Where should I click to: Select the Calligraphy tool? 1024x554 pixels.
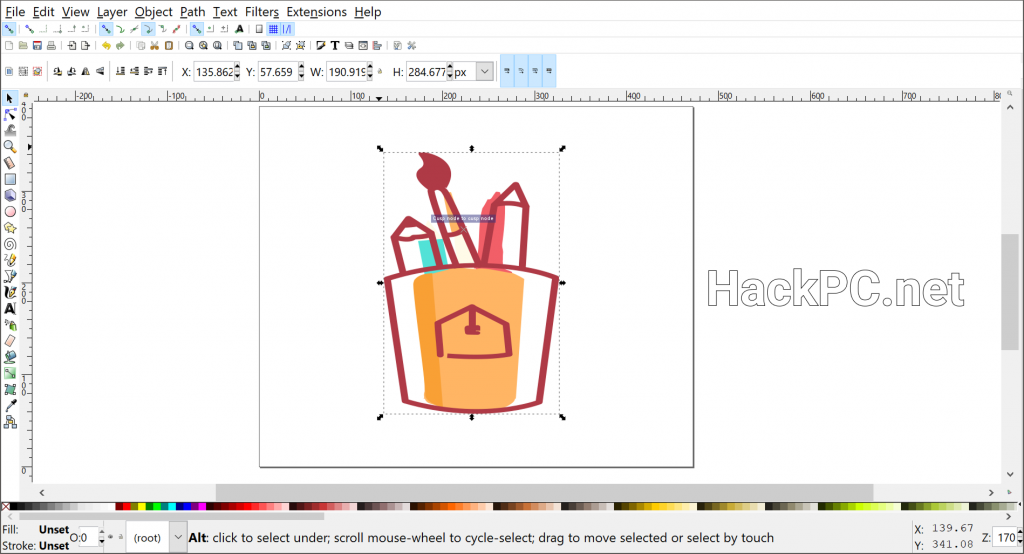click(10, 292)
